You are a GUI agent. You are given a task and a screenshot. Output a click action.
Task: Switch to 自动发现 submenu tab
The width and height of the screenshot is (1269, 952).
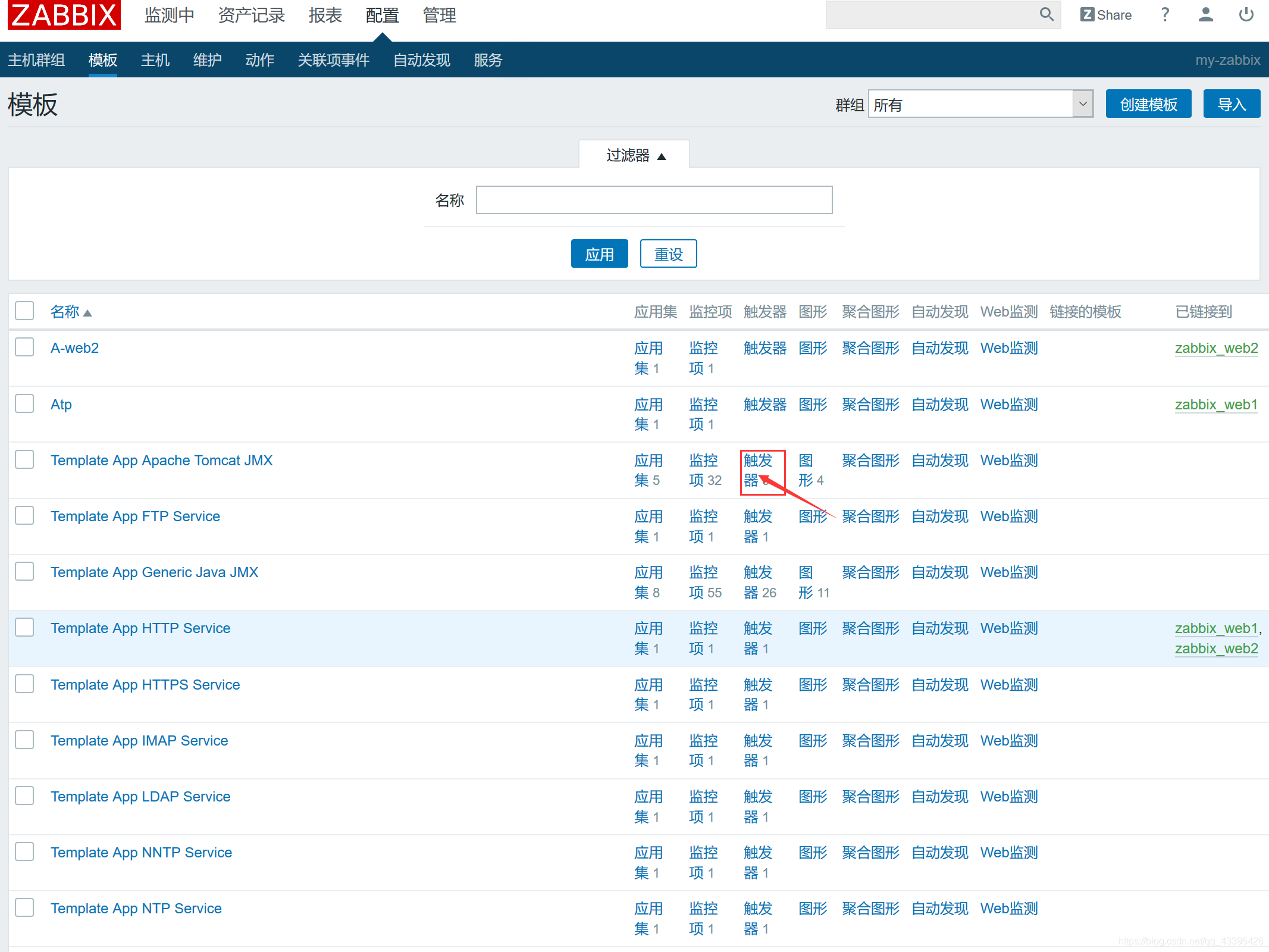click(422, 60)
